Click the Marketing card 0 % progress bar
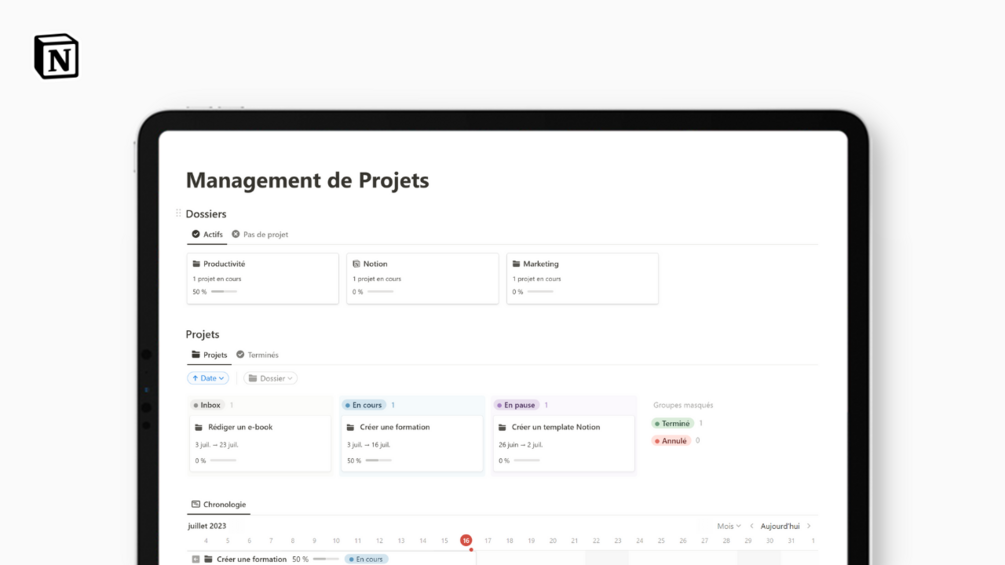The width and height of the screenshot is (1005, 565). point(540,291)
